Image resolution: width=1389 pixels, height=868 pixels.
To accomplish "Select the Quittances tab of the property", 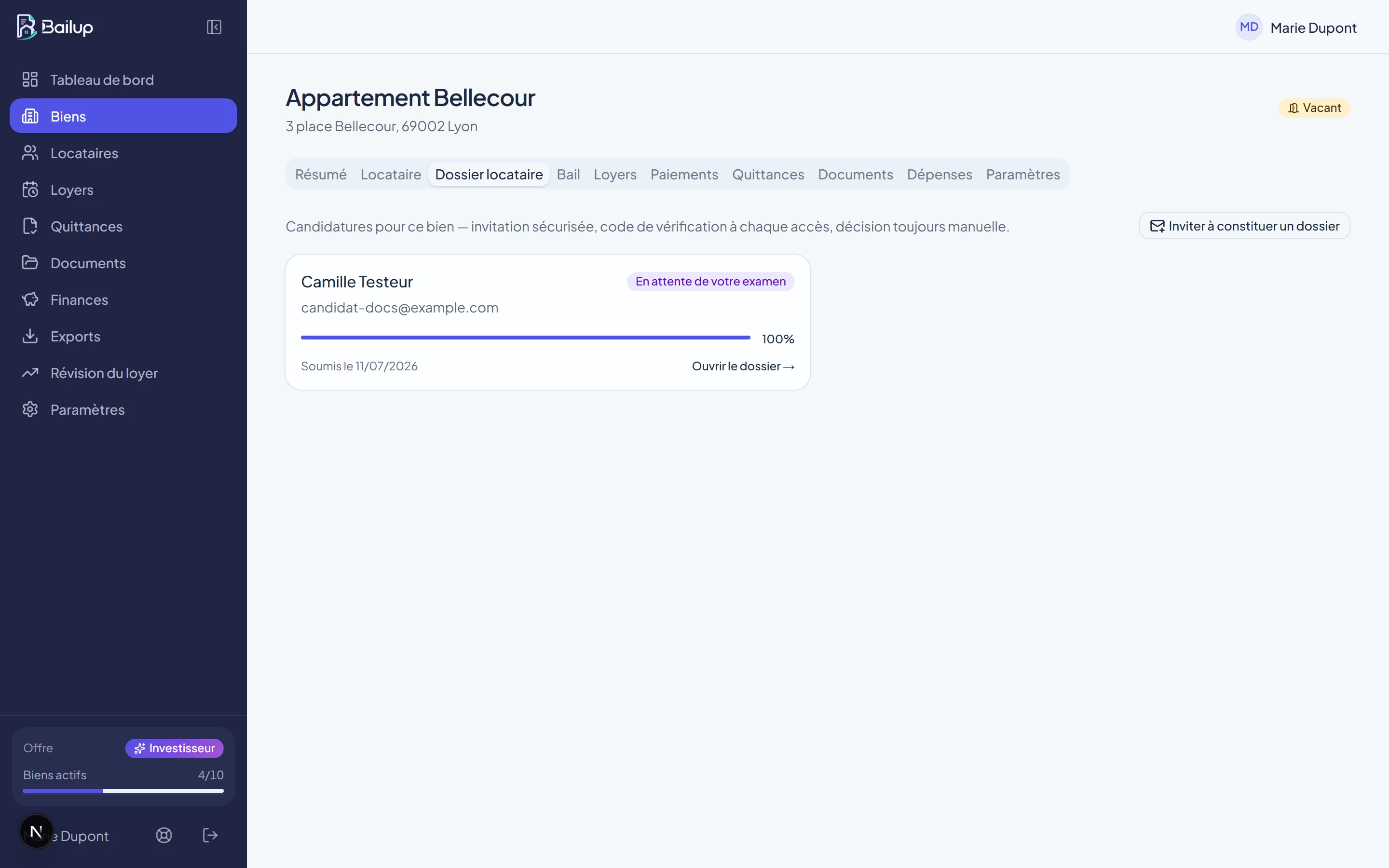I will click(x=768, y=174).
